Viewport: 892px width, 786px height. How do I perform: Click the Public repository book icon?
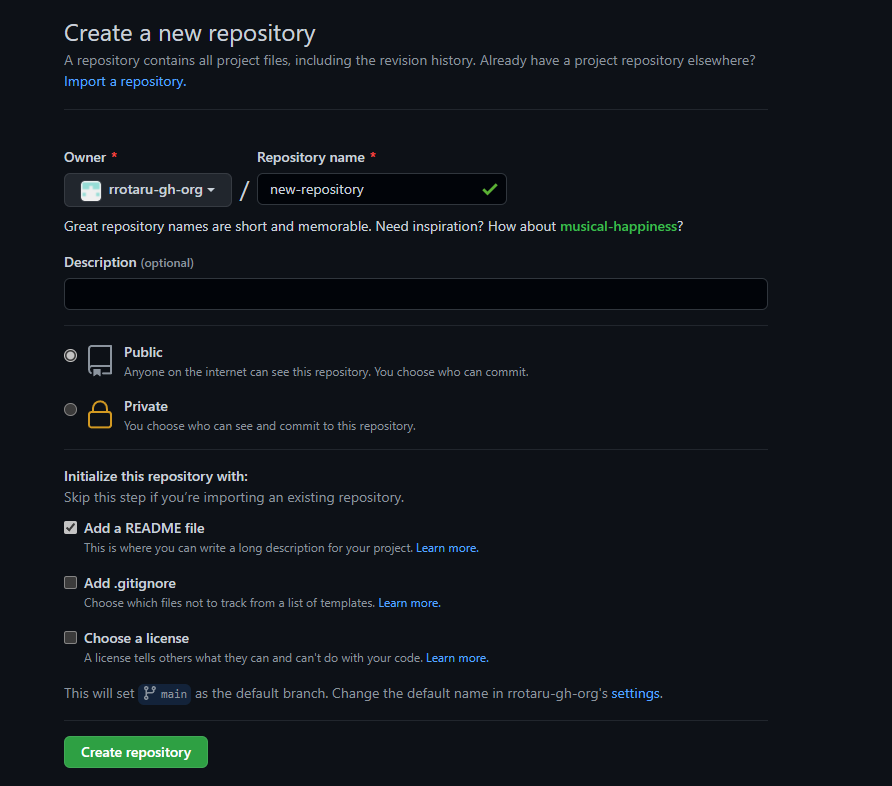click(x=100, y=361)
